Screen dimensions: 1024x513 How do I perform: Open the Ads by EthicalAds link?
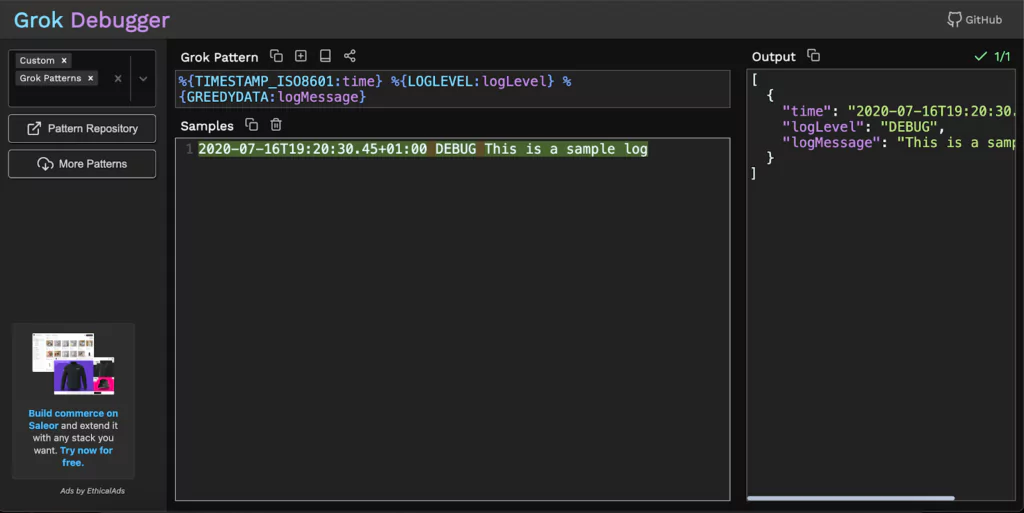pos(92,491)
